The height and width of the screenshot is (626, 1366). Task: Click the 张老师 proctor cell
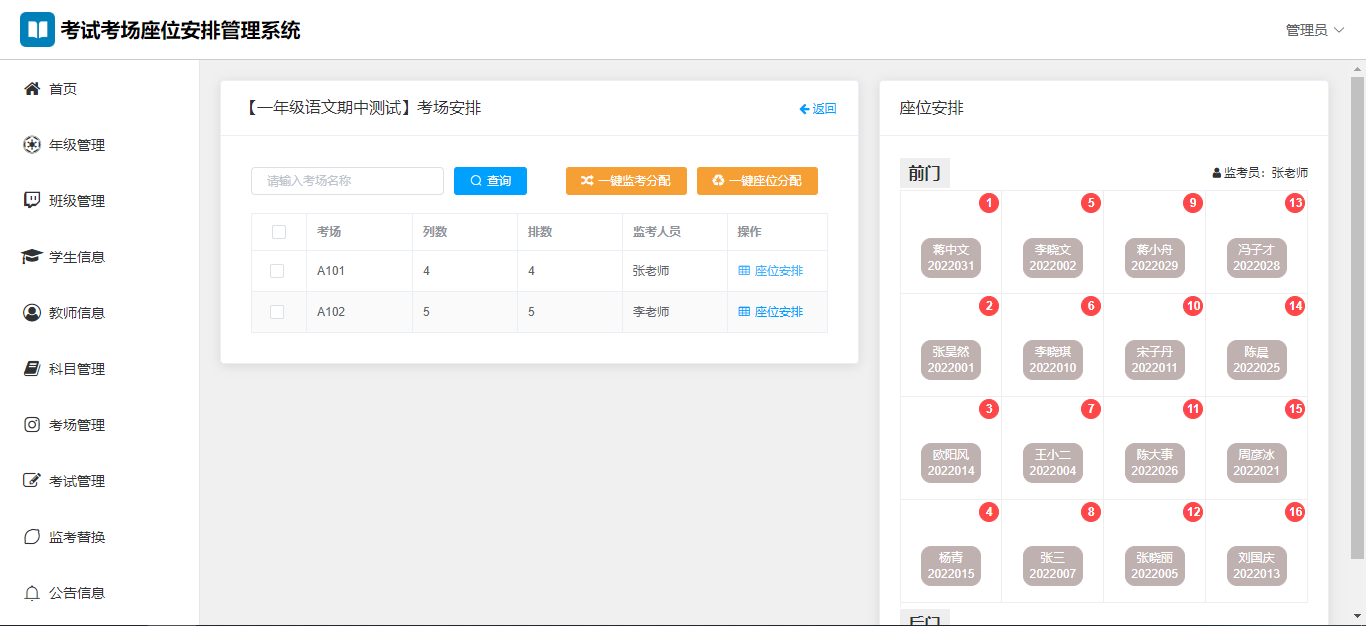[x=674, y=271]
